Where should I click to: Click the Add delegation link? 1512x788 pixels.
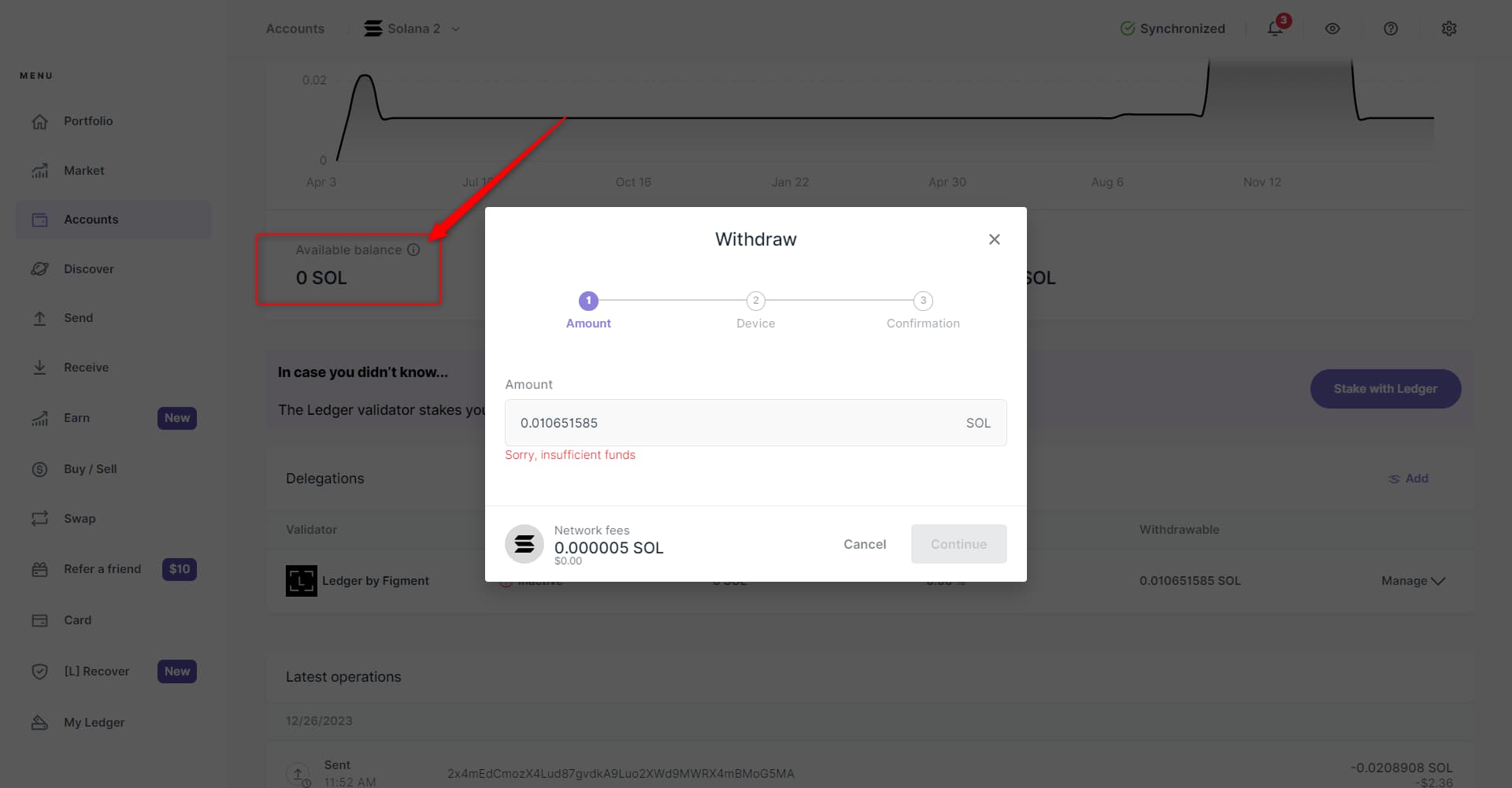pos(1408,479)
